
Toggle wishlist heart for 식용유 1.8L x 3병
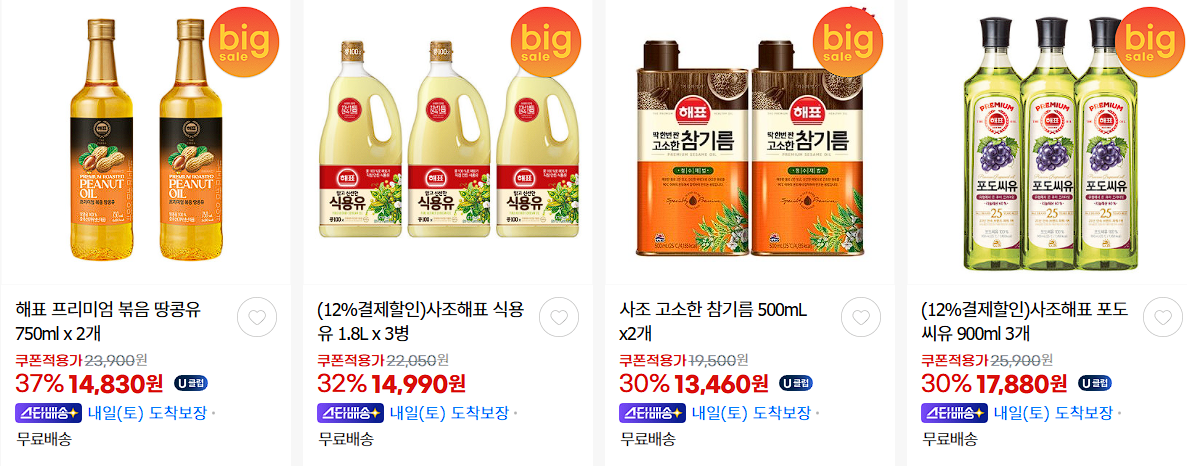tap(559, 317)
